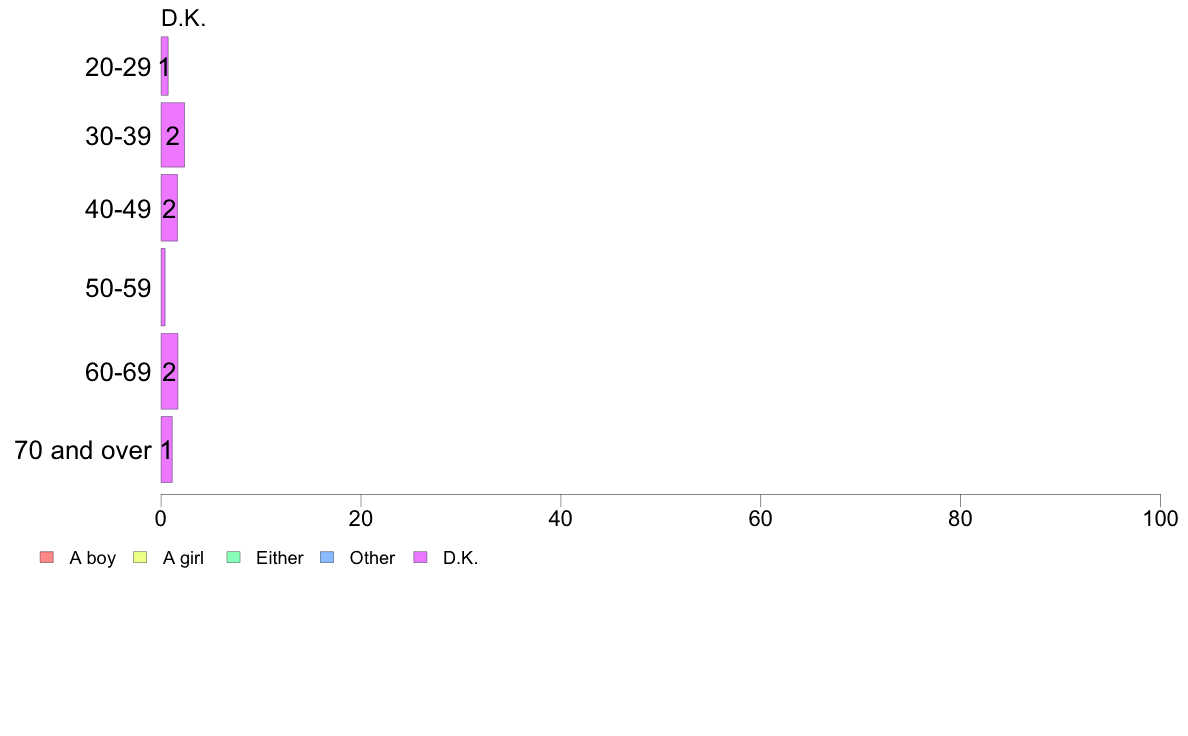Click the 70 and over axis label
This screenshot has height=736, width=1188.
[x=83, y=450]
